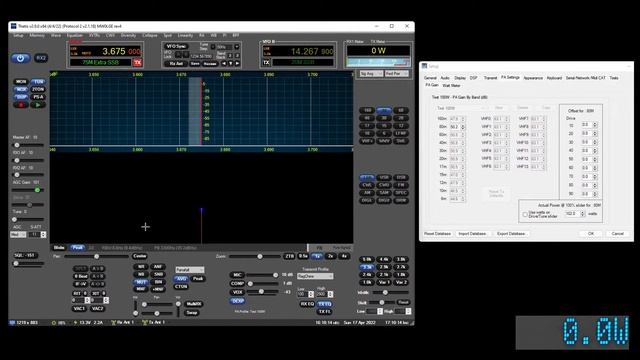Switch to Appearance tab in Setup window

click(x=533, y=78)
